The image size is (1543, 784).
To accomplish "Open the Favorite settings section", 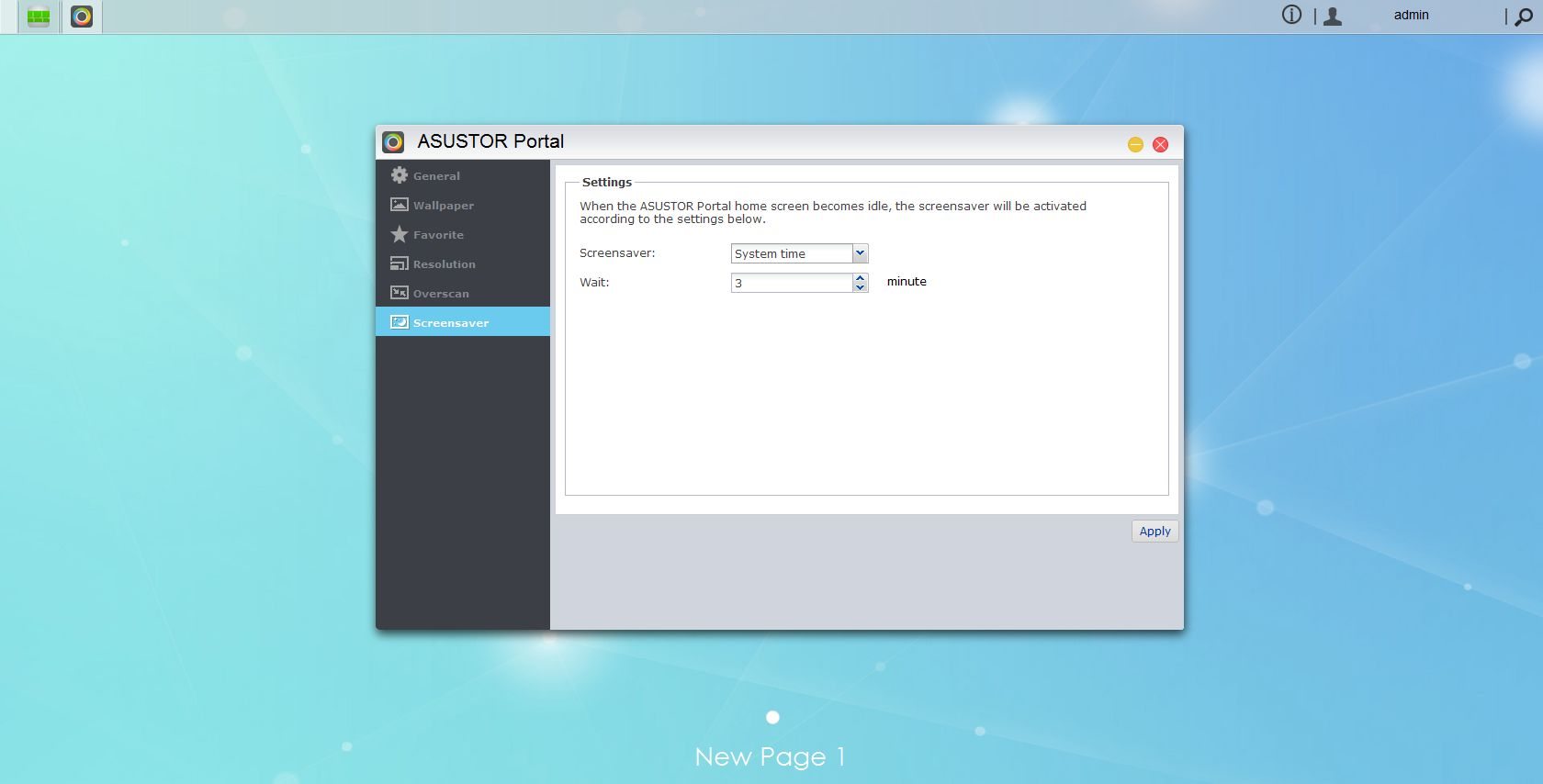I will (x=463, y=234).
